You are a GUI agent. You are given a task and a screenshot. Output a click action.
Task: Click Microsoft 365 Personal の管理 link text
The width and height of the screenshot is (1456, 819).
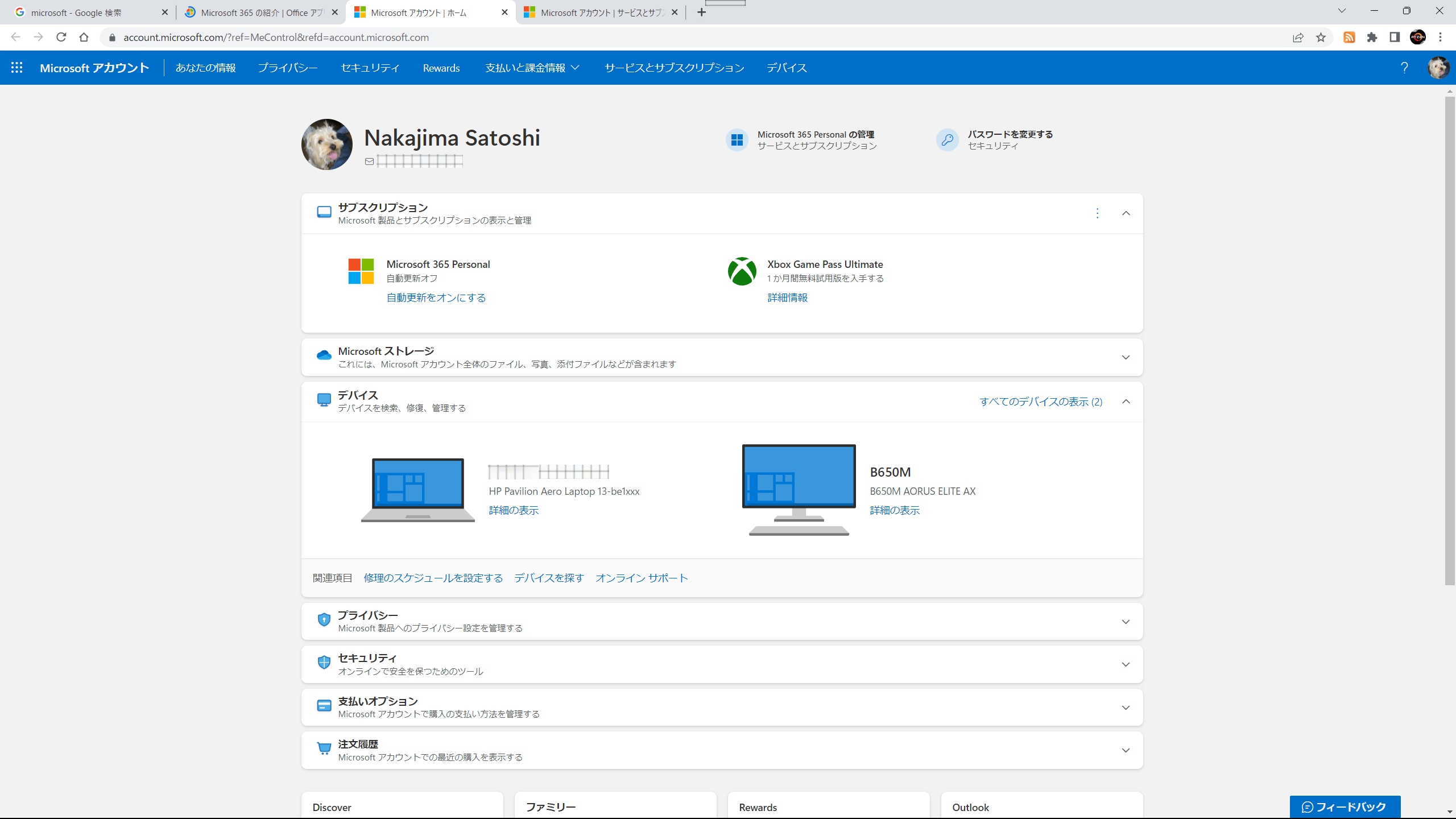click(816, 134)
